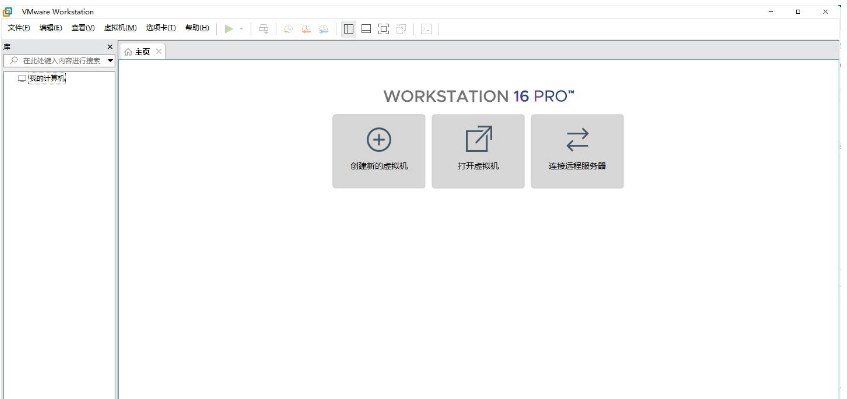This screenshot has width=847, height=399.
Task: Close the 库 library panel
Action: (x=110, y=47)
